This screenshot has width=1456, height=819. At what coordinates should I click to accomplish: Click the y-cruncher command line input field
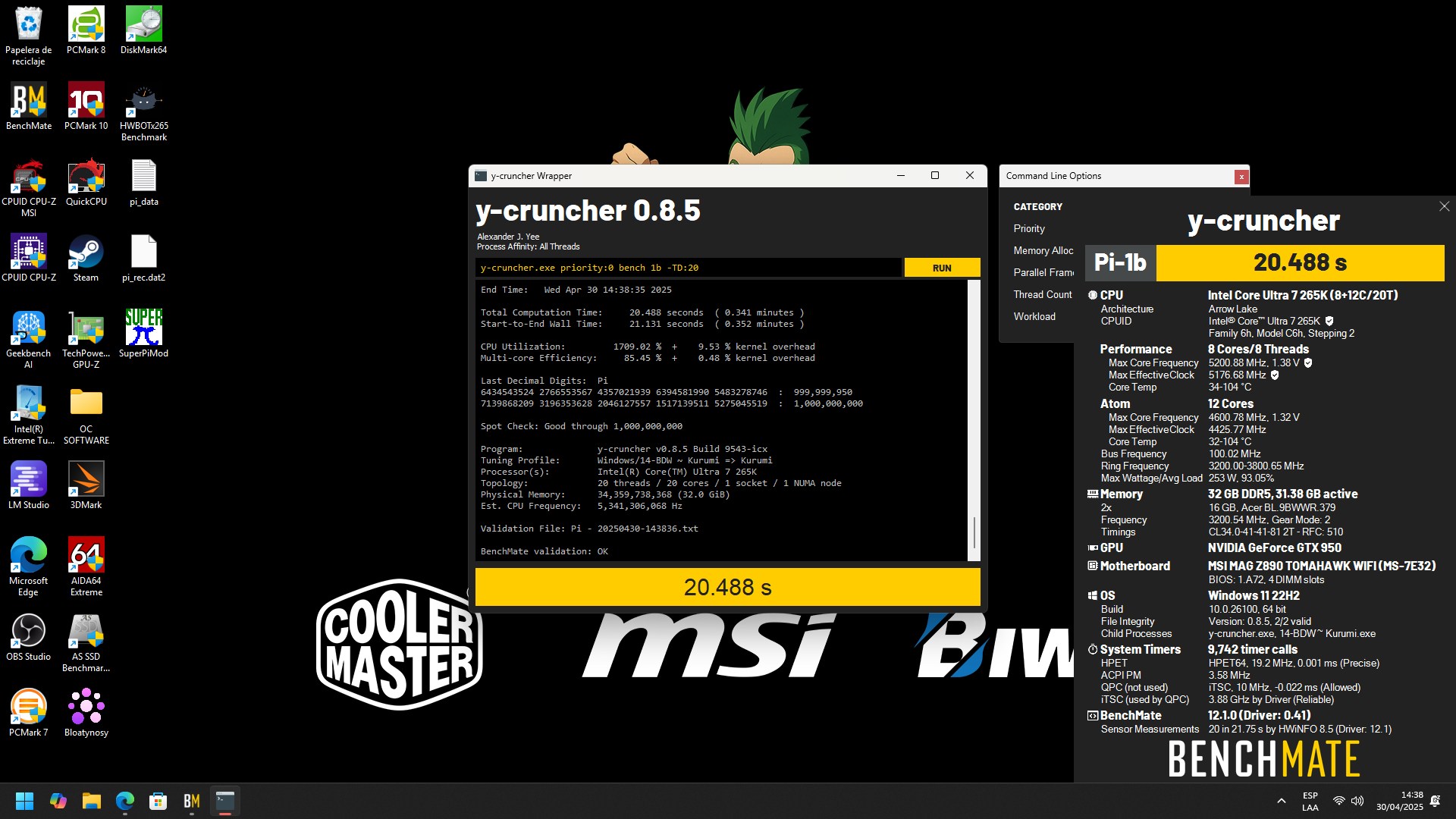[688, 268]
